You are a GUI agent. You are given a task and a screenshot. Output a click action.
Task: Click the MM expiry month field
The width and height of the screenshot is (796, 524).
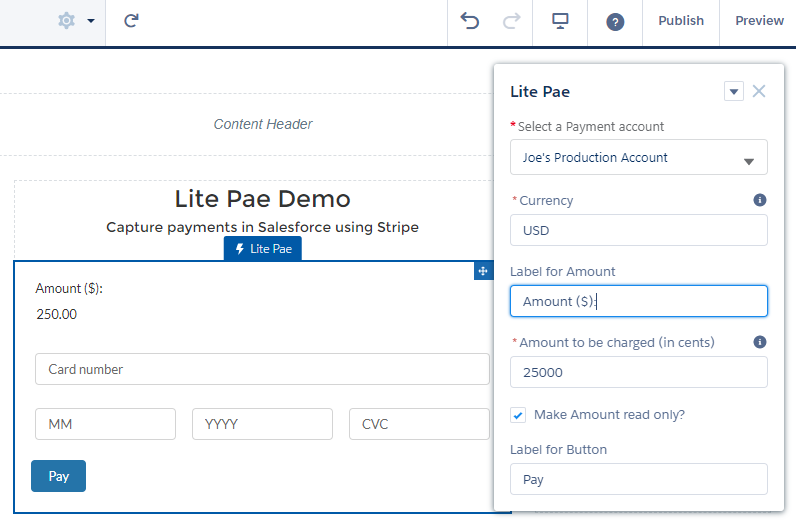click(x=106, y=424)
